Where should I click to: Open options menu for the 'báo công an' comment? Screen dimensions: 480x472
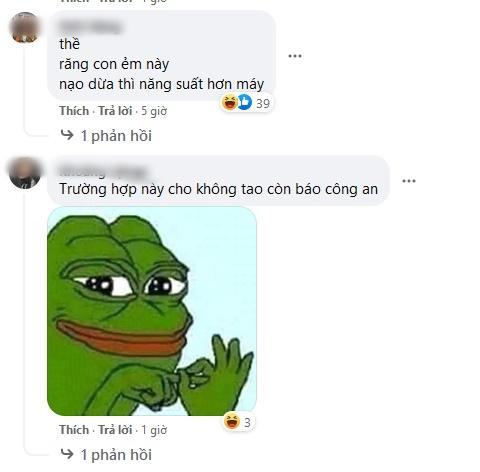[x=409, y=181]
